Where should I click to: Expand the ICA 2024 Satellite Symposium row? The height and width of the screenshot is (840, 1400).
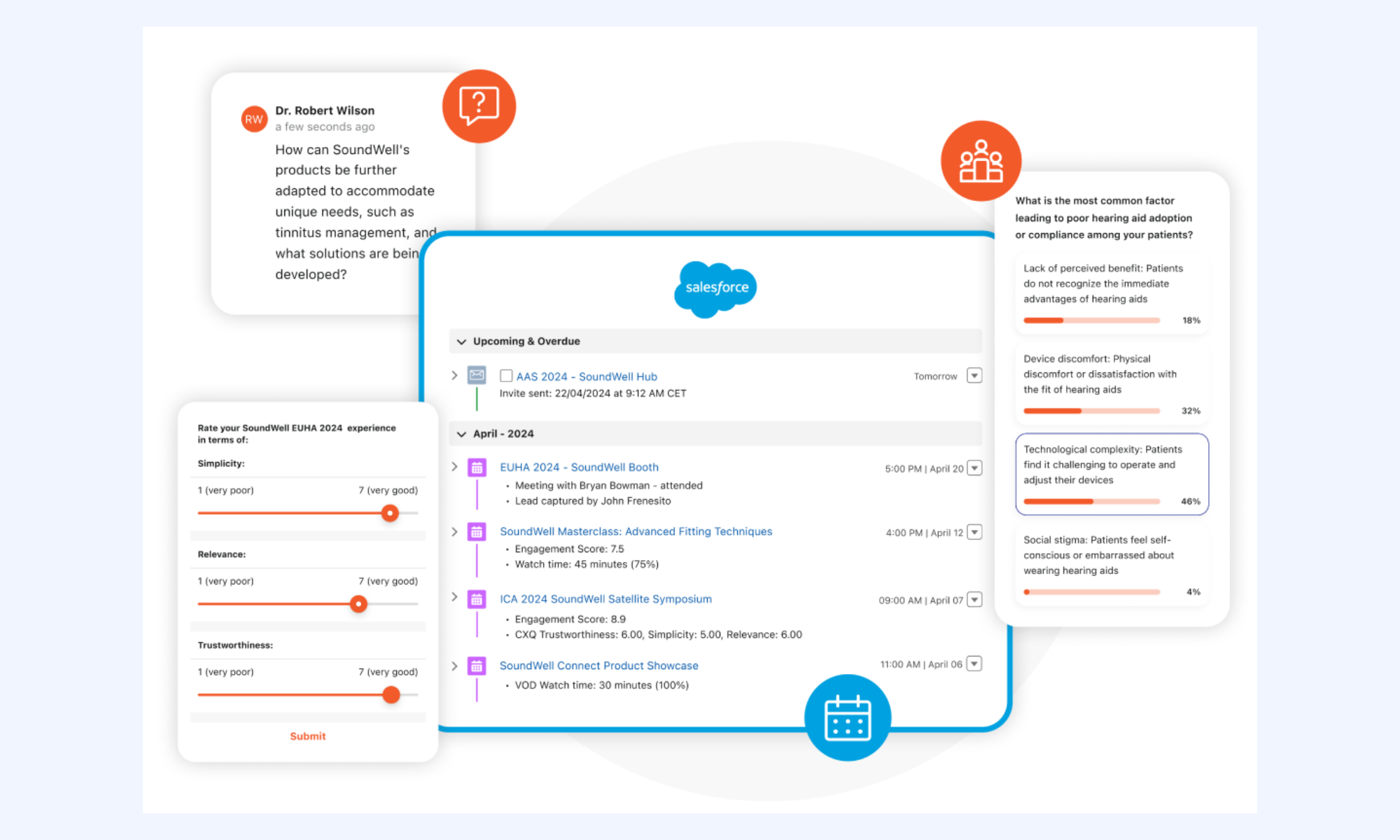pyautogui.click(x=454, y=597)
